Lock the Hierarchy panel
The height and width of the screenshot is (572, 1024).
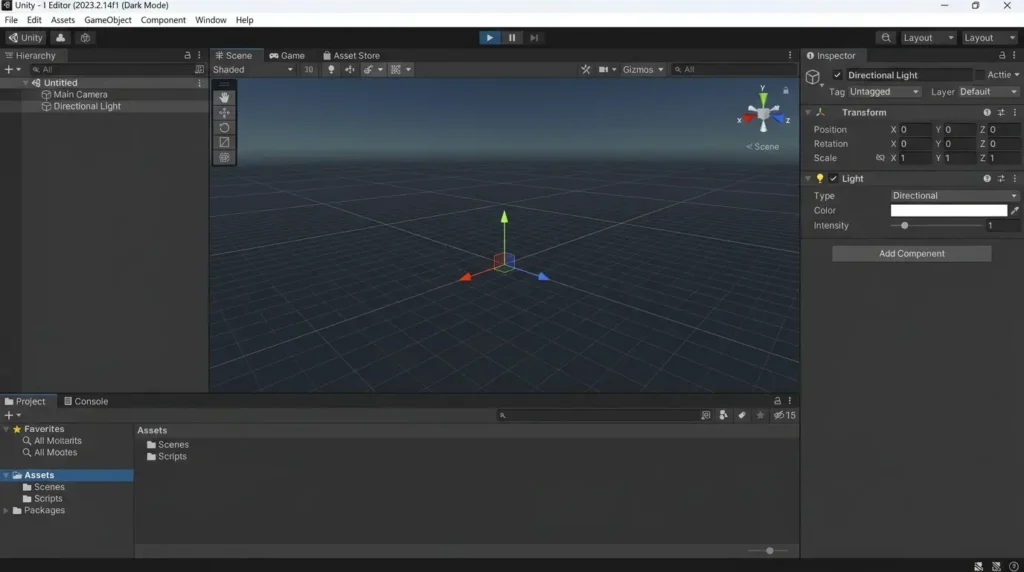(x=187, y=56)
